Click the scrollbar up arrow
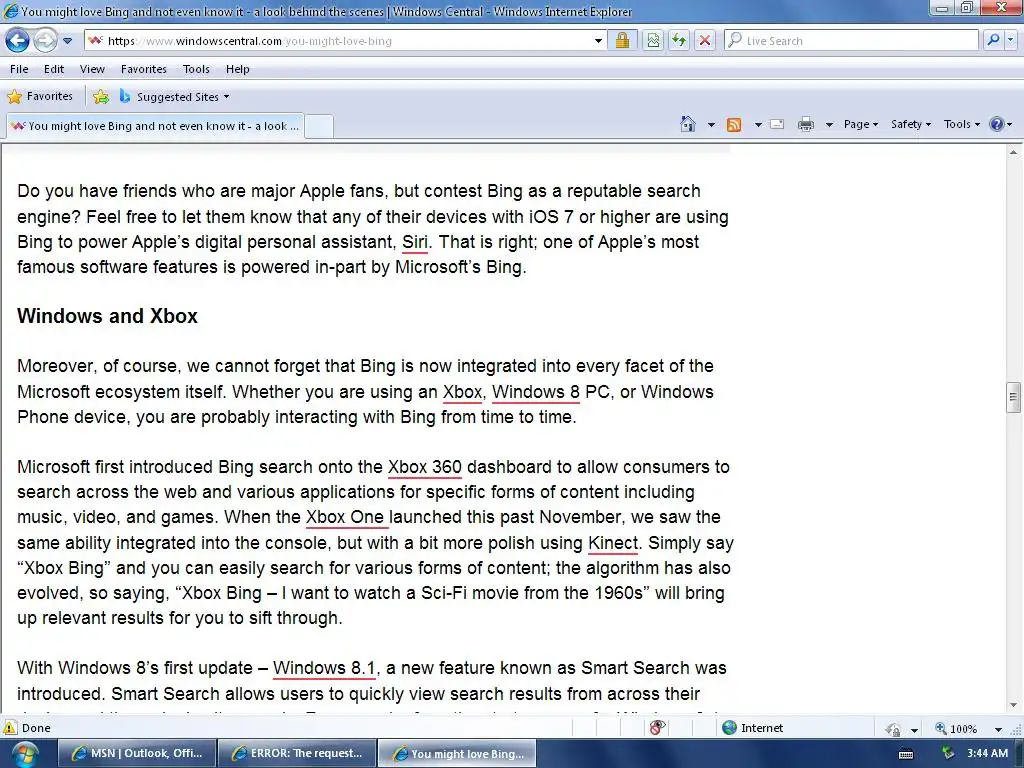This screenshot has width=1024, height=768. pyautogui.click(x=1013, y=152)
